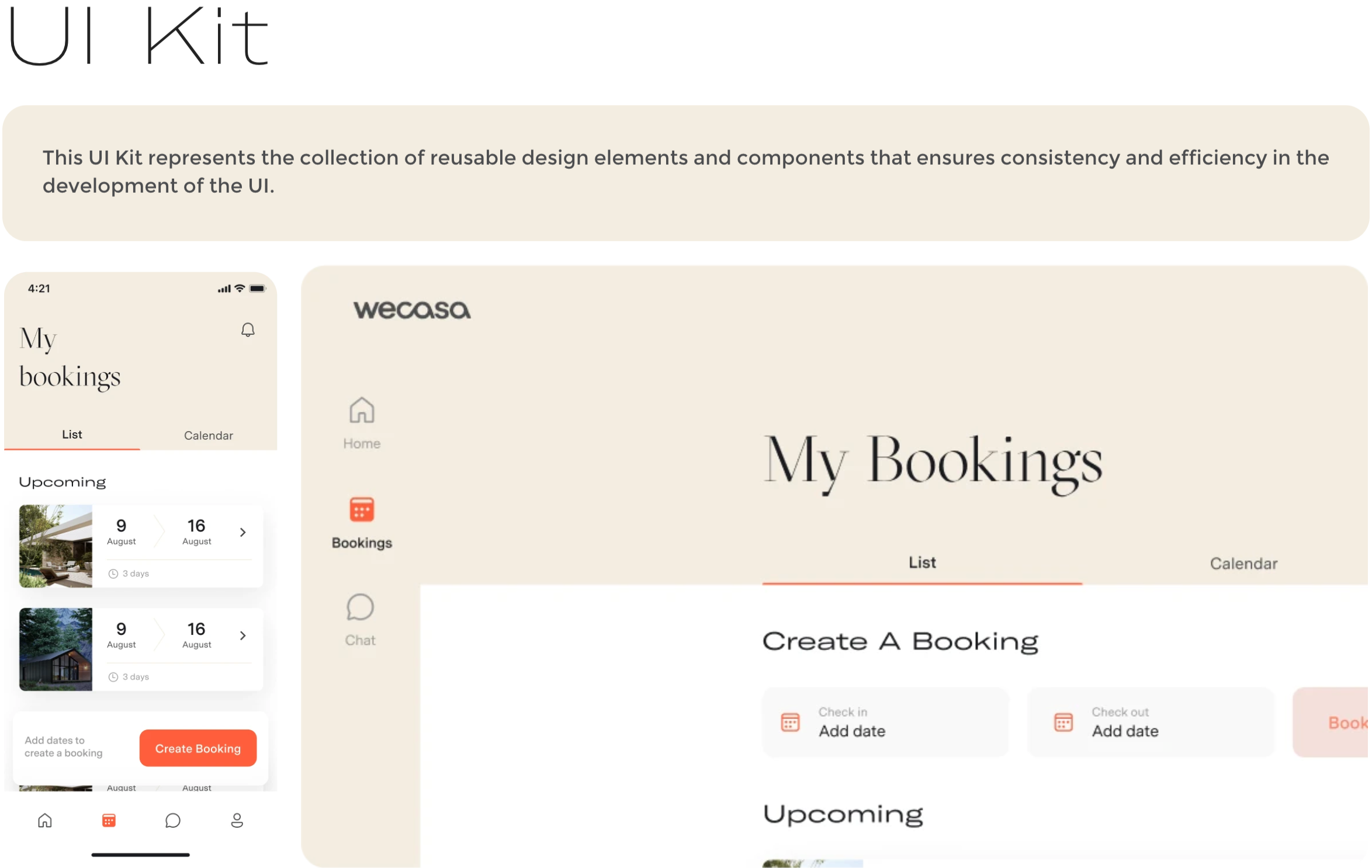
Task: Tap the chat bubble in mobile nav
Action: point(172,820)
